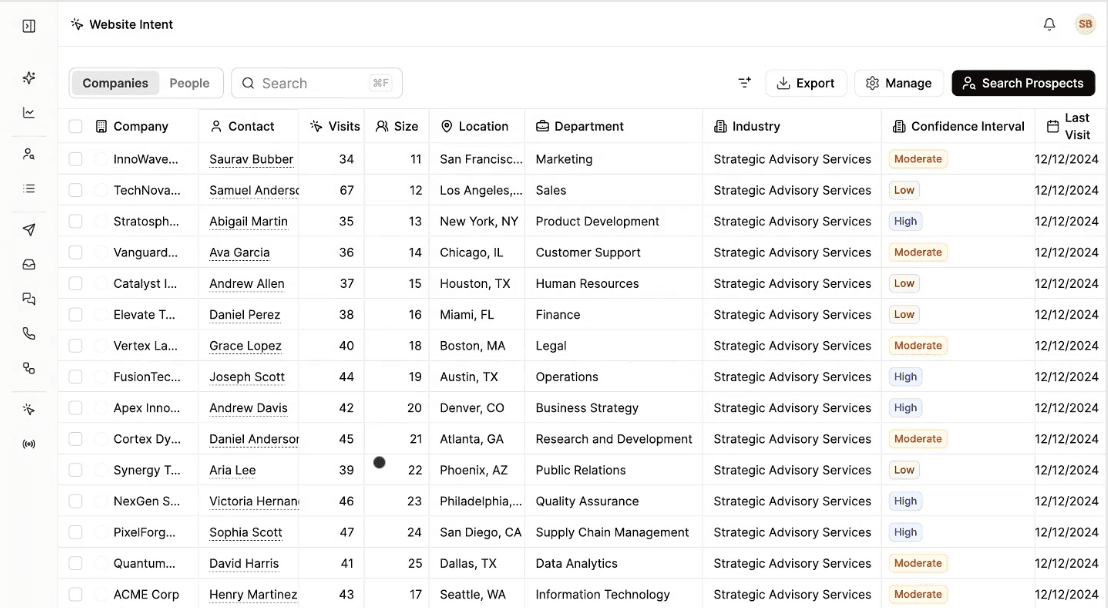The width and height of the screenshot is (1108, 608).
Task: Sort by the Confidence Interval column header
Action: [959, 127]
